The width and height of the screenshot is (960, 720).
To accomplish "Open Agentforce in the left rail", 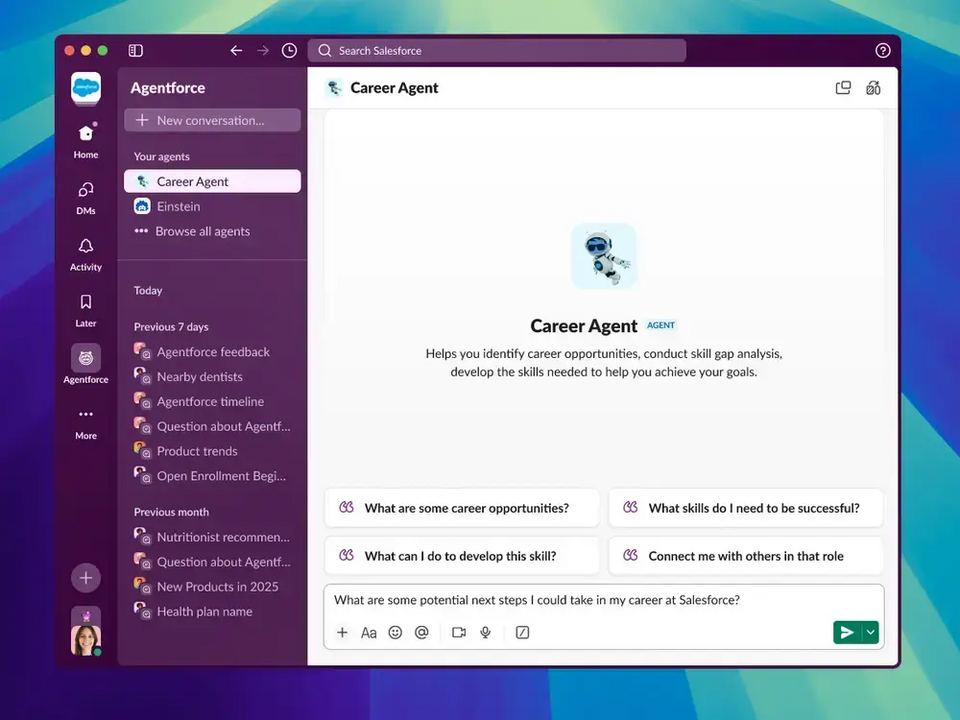I will coord(86,364).
